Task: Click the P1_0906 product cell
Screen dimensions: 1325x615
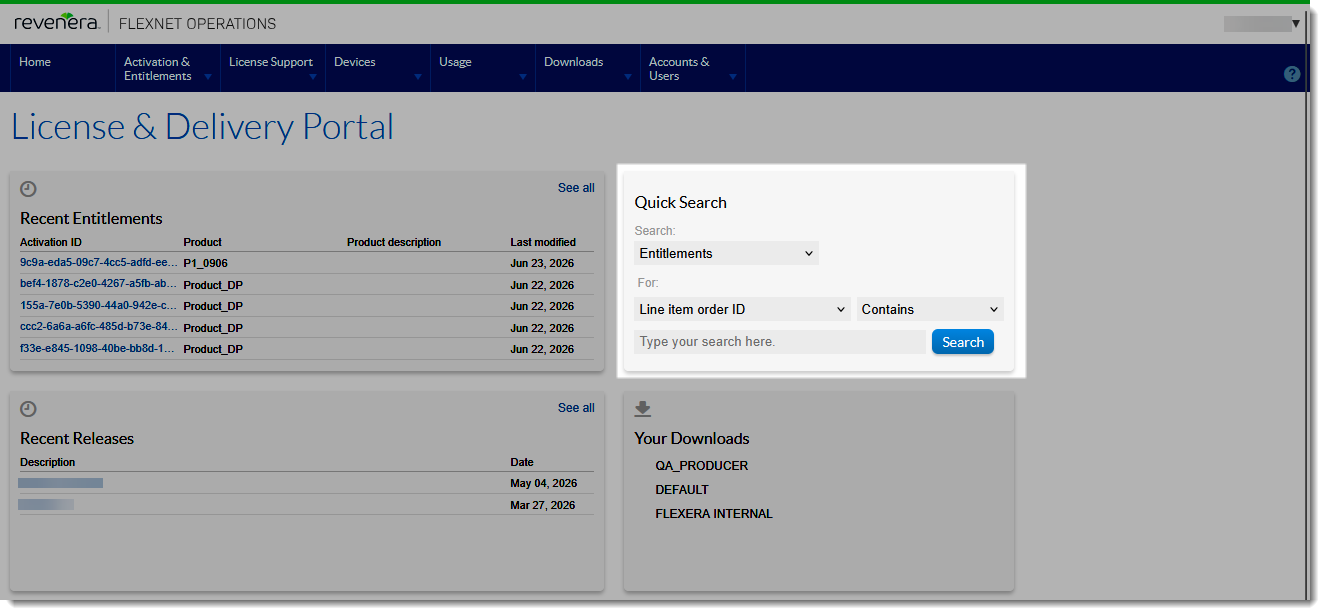Action: [207, 263]
